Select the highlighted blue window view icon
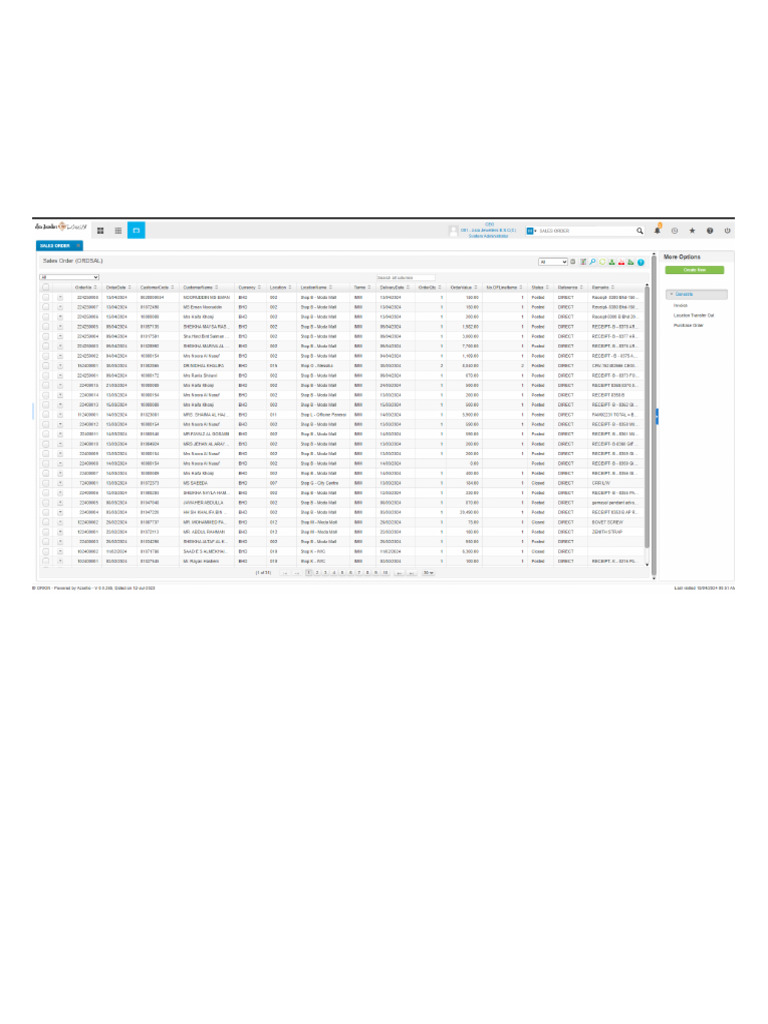The width and height of the screenshot is (768, 1024). pos(136,231)
